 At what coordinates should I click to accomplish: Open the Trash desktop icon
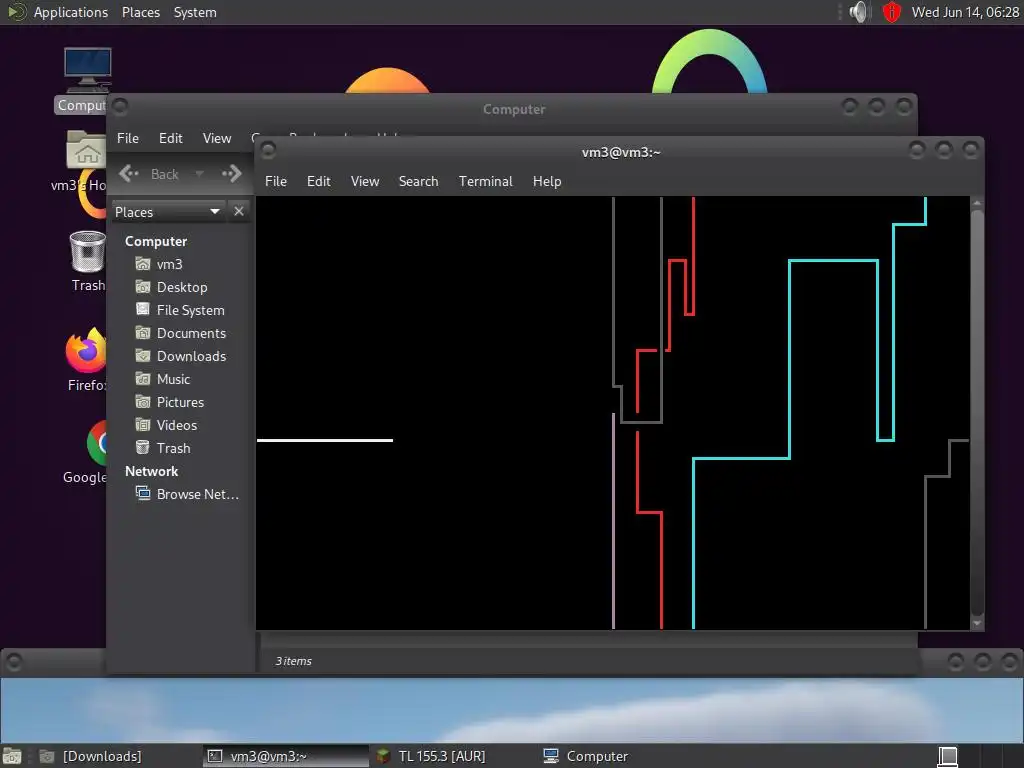[x=88, y=251]
